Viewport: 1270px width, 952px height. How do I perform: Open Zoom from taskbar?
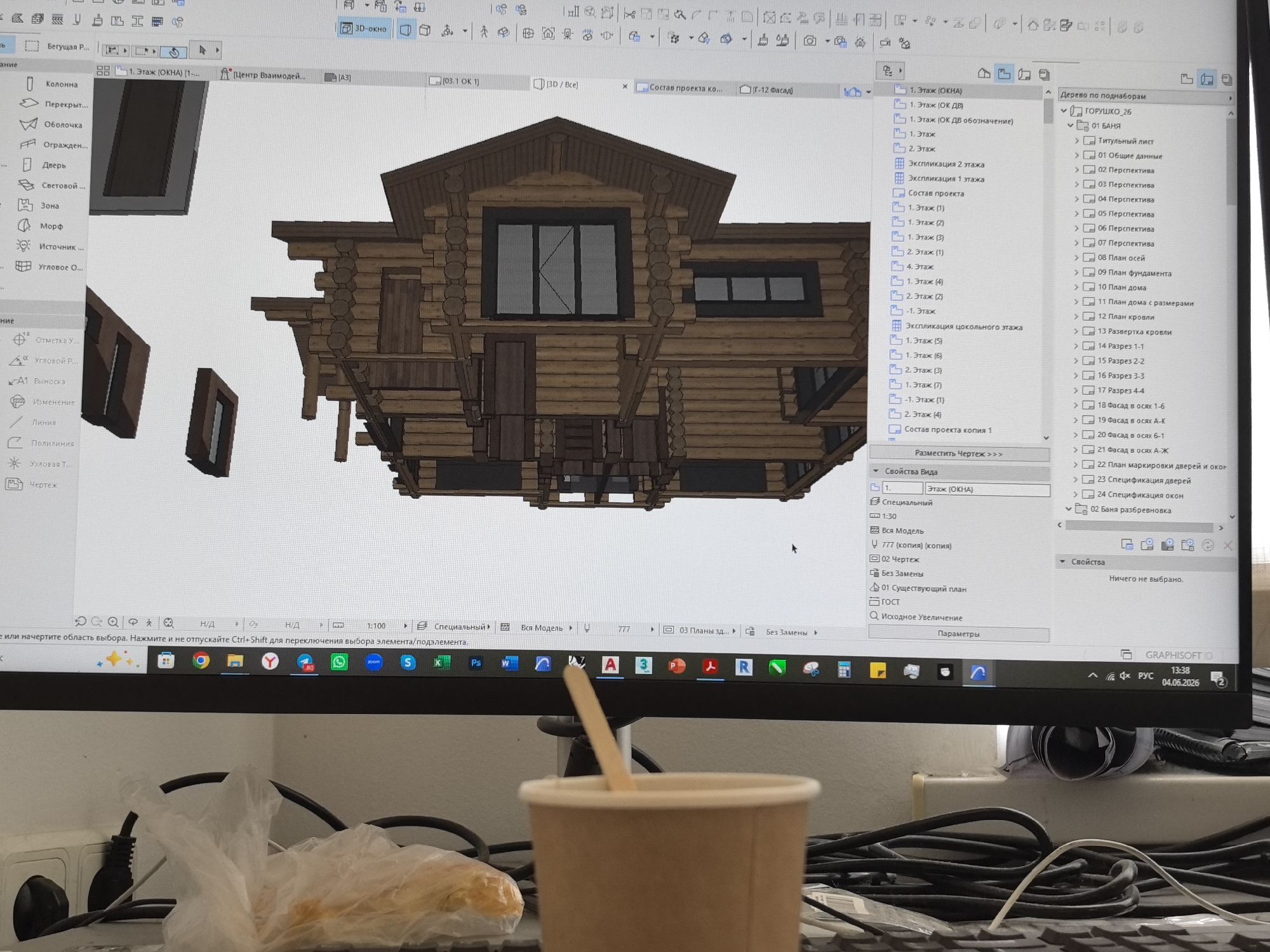tap(373, 662)
